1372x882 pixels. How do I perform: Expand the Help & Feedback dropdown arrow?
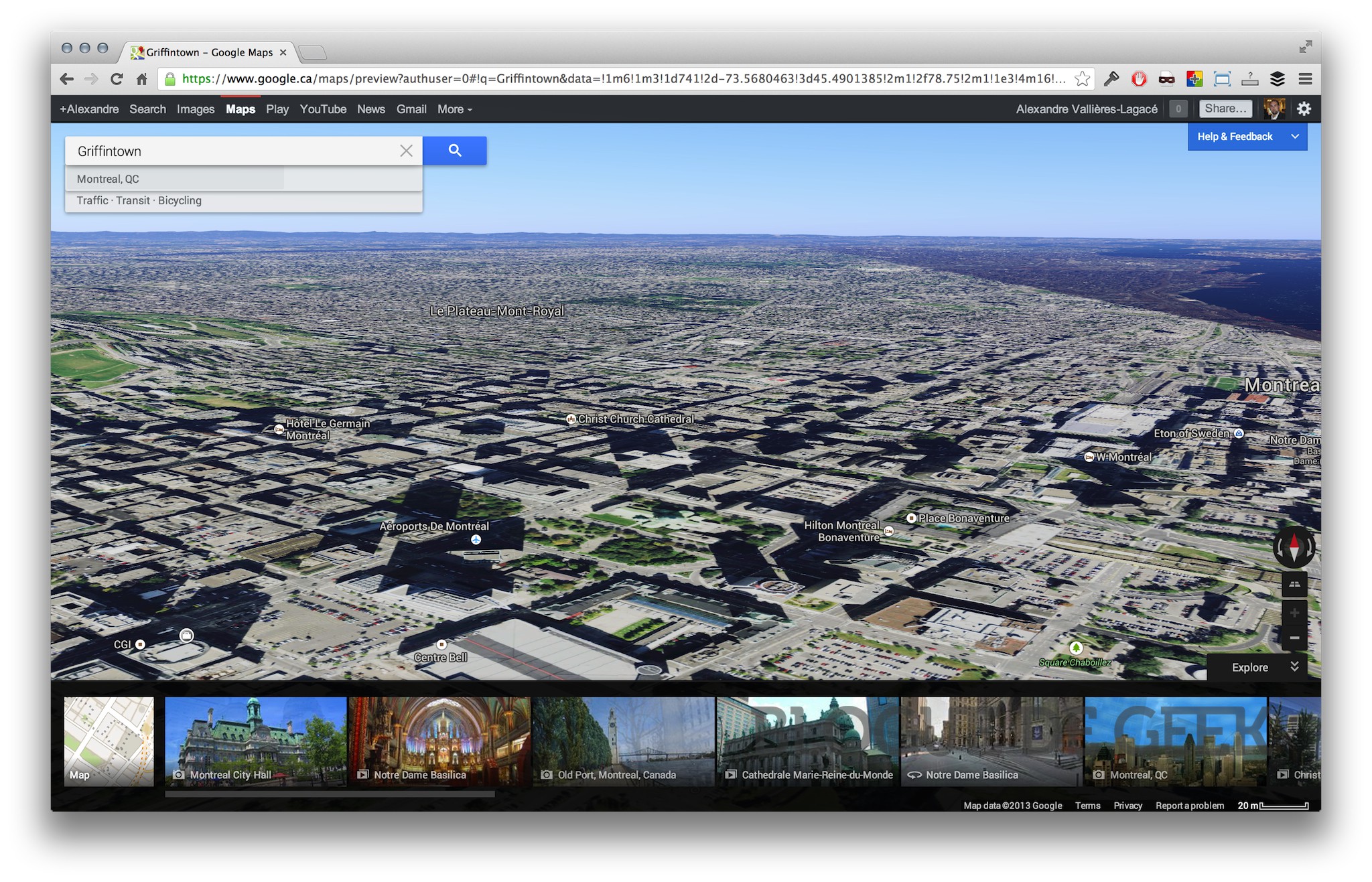click(x=1295, y=137)
